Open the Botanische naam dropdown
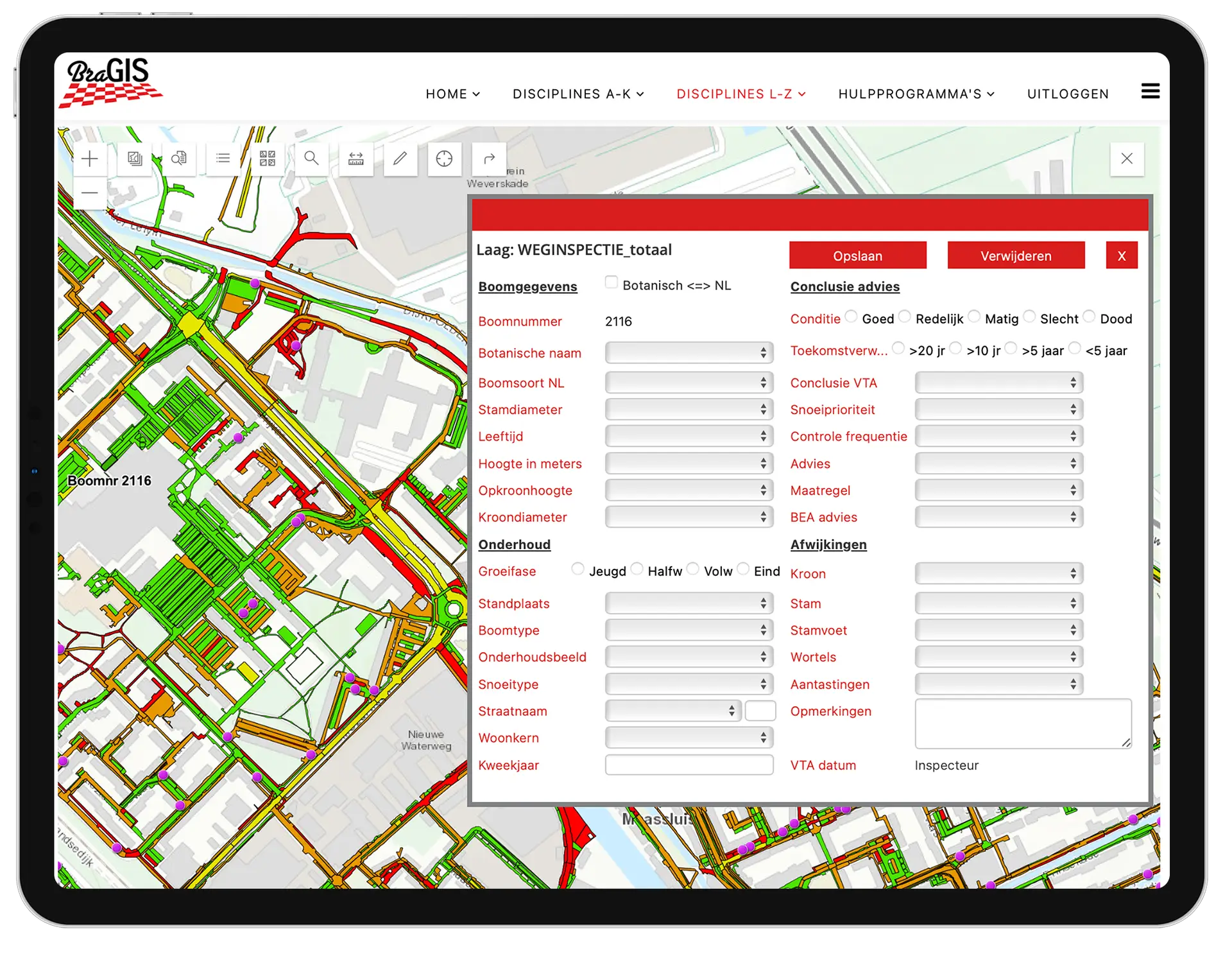The width and height of the screenshot is (1232, 954). coord(689,352)
